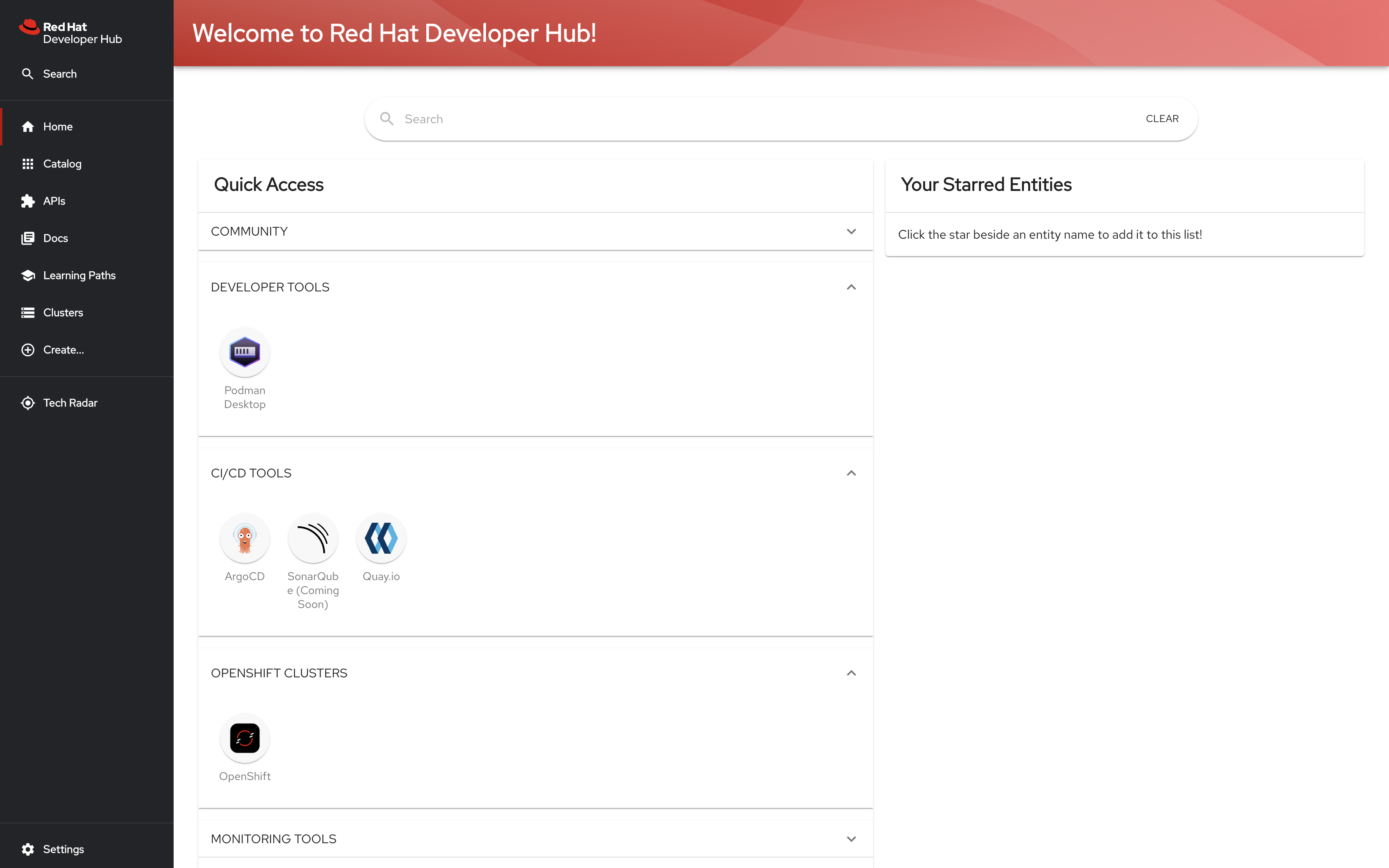This screenshot has height=868, width=1389.
Task: Go to Tech Radar page
Action: 70,403
